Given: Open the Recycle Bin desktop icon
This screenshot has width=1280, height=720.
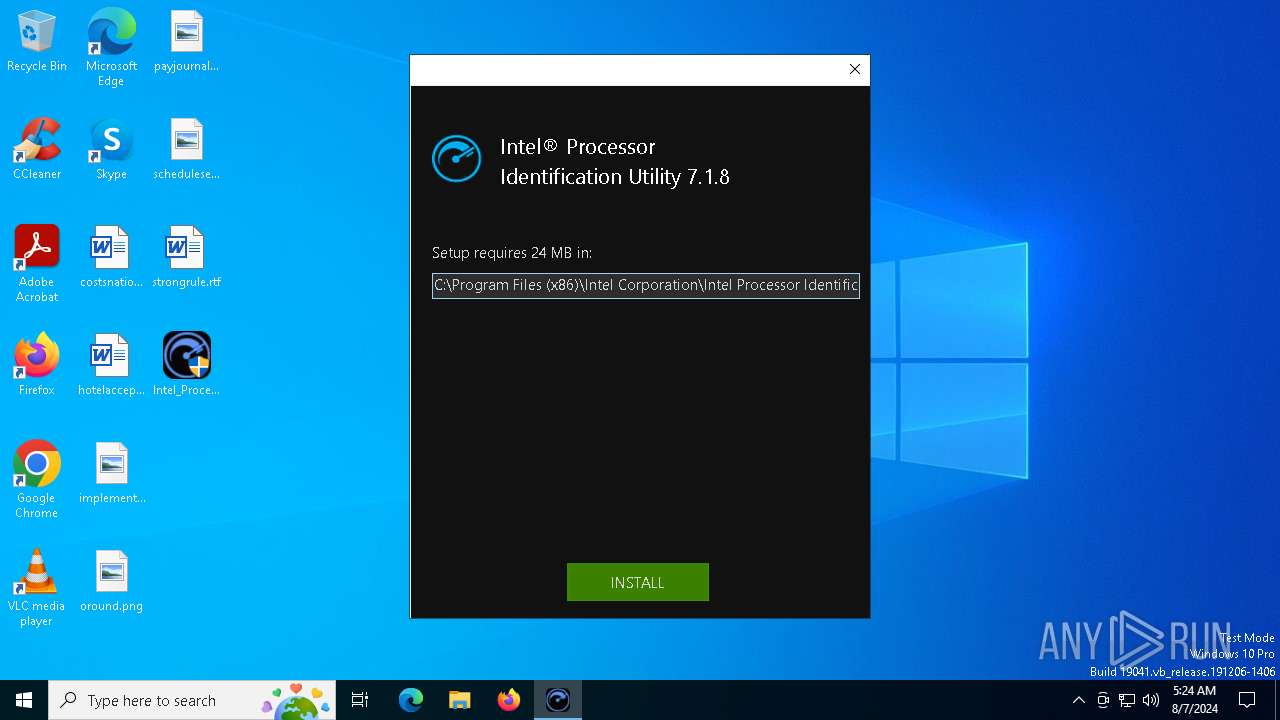Looking at the screenshot, I should click(x=37, y=42).
